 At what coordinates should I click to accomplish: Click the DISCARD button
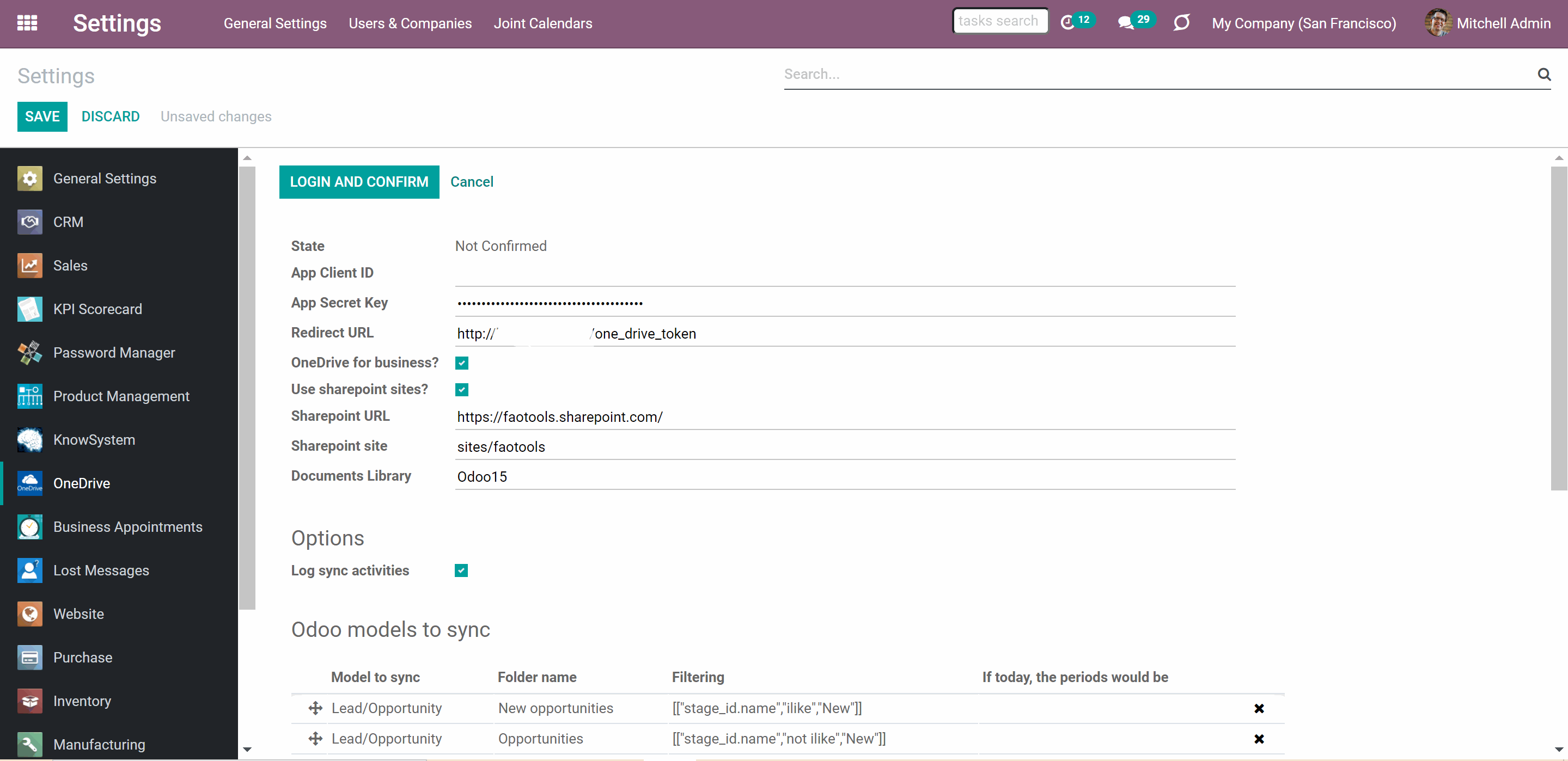[111, 116]
